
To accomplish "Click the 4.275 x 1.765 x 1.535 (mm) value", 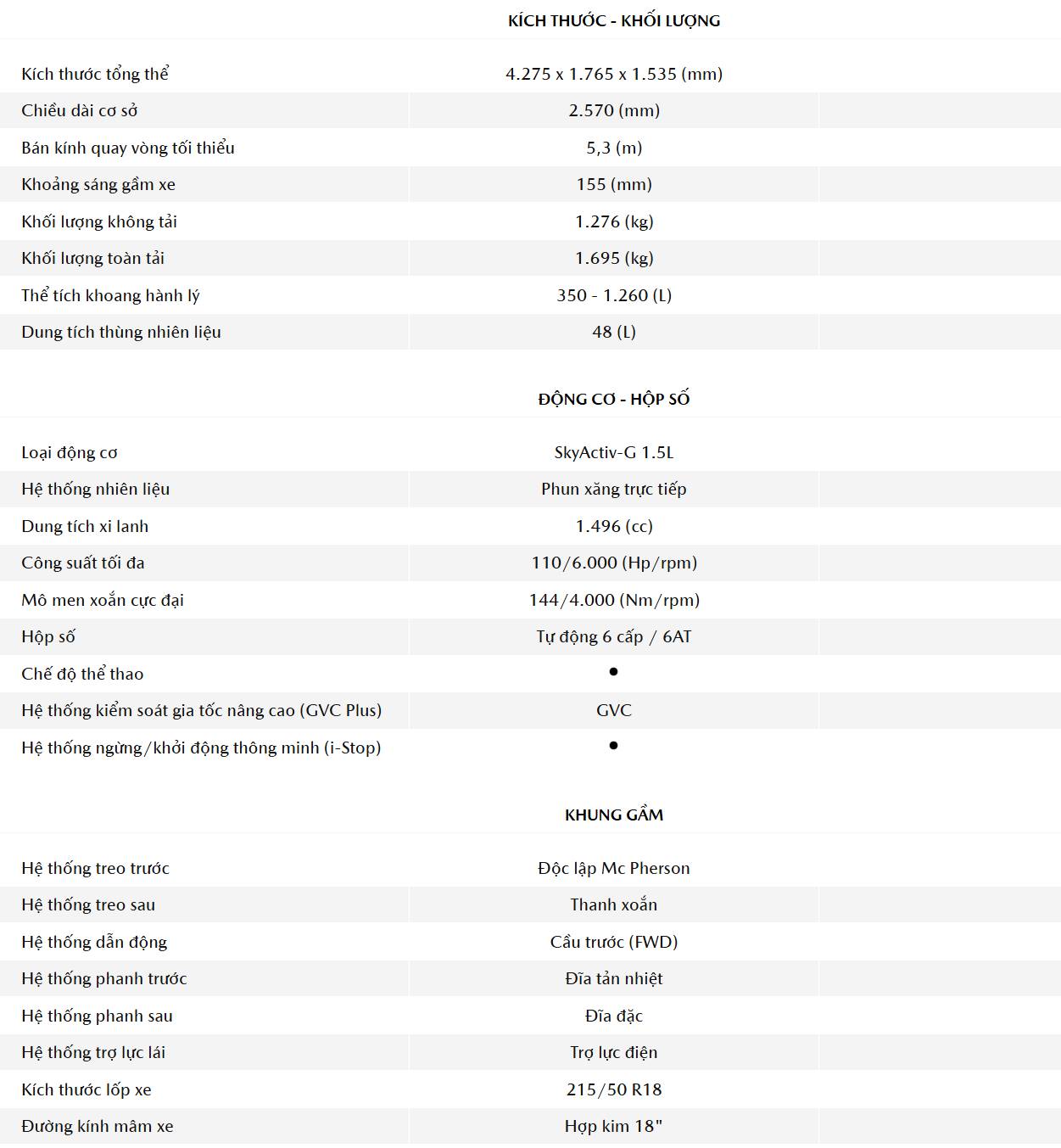I will click(614, 74).
